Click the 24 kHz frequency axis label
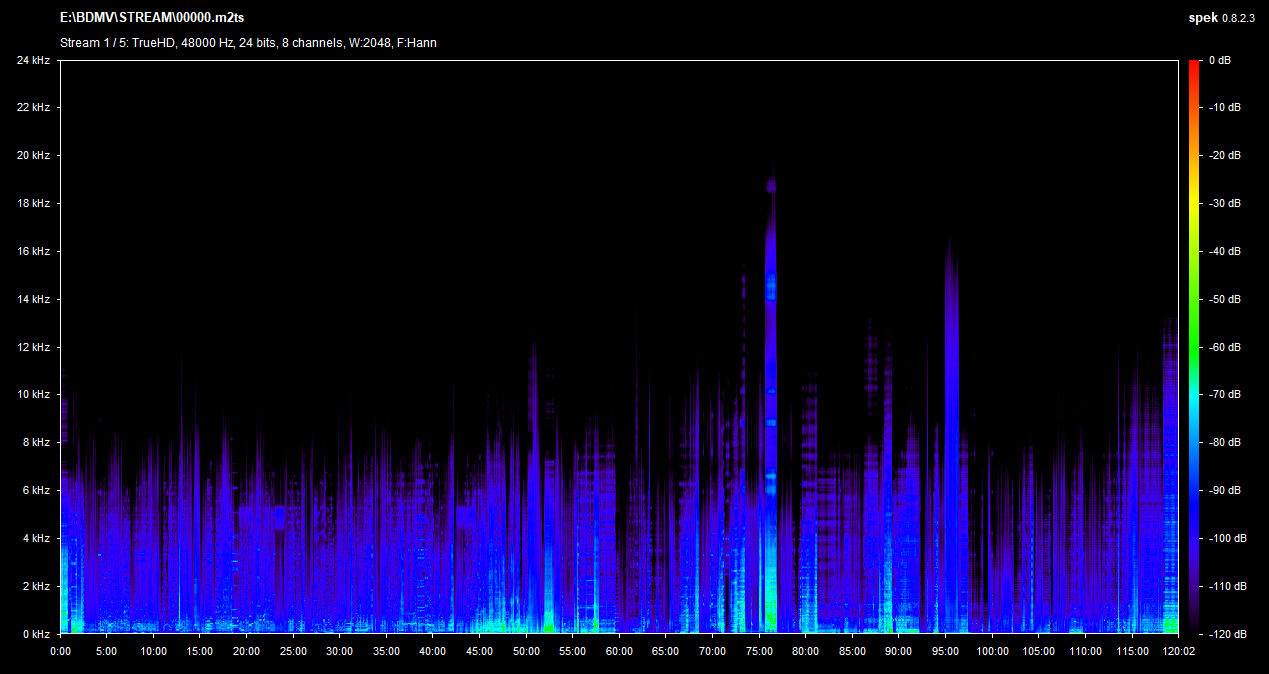This screenshot has width=1269, height=674. [33, 61]
